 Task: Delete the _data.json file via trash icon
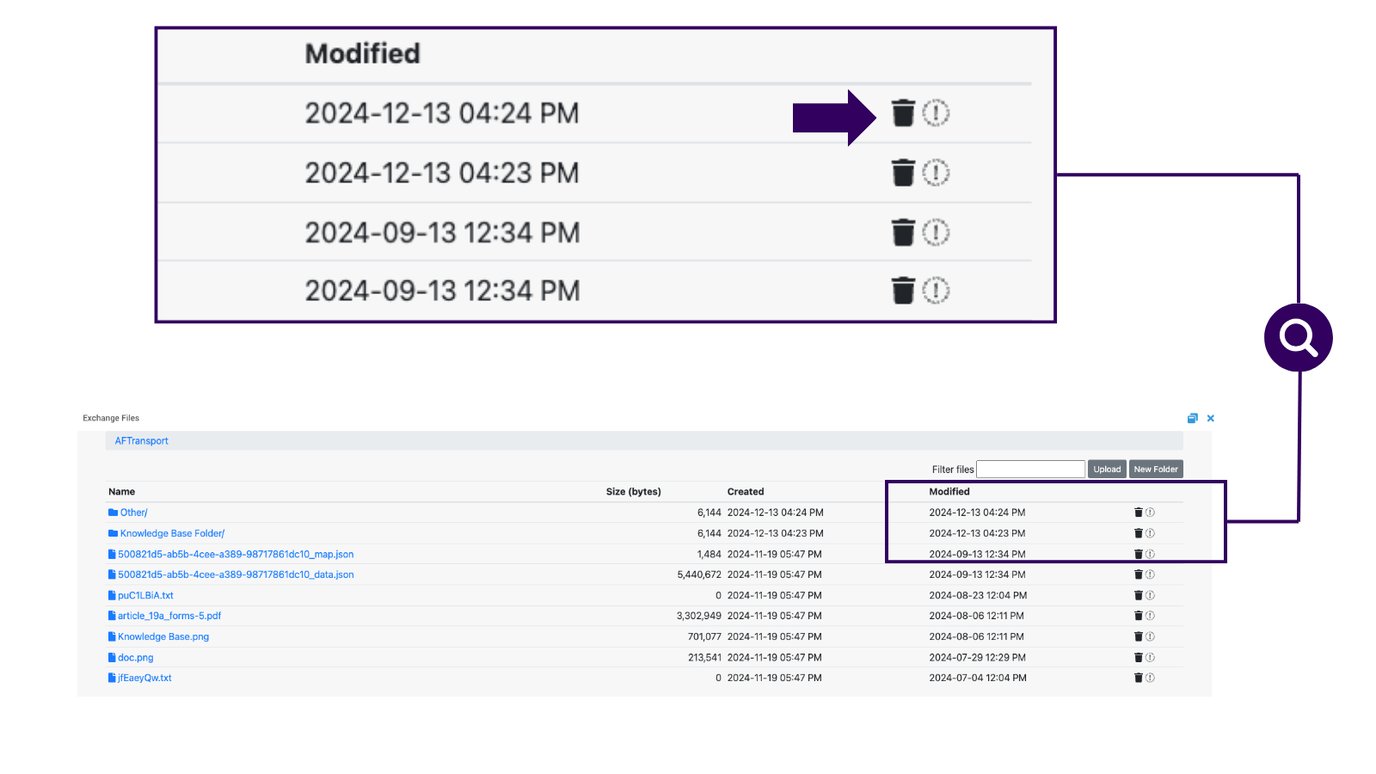point(1138,574)
